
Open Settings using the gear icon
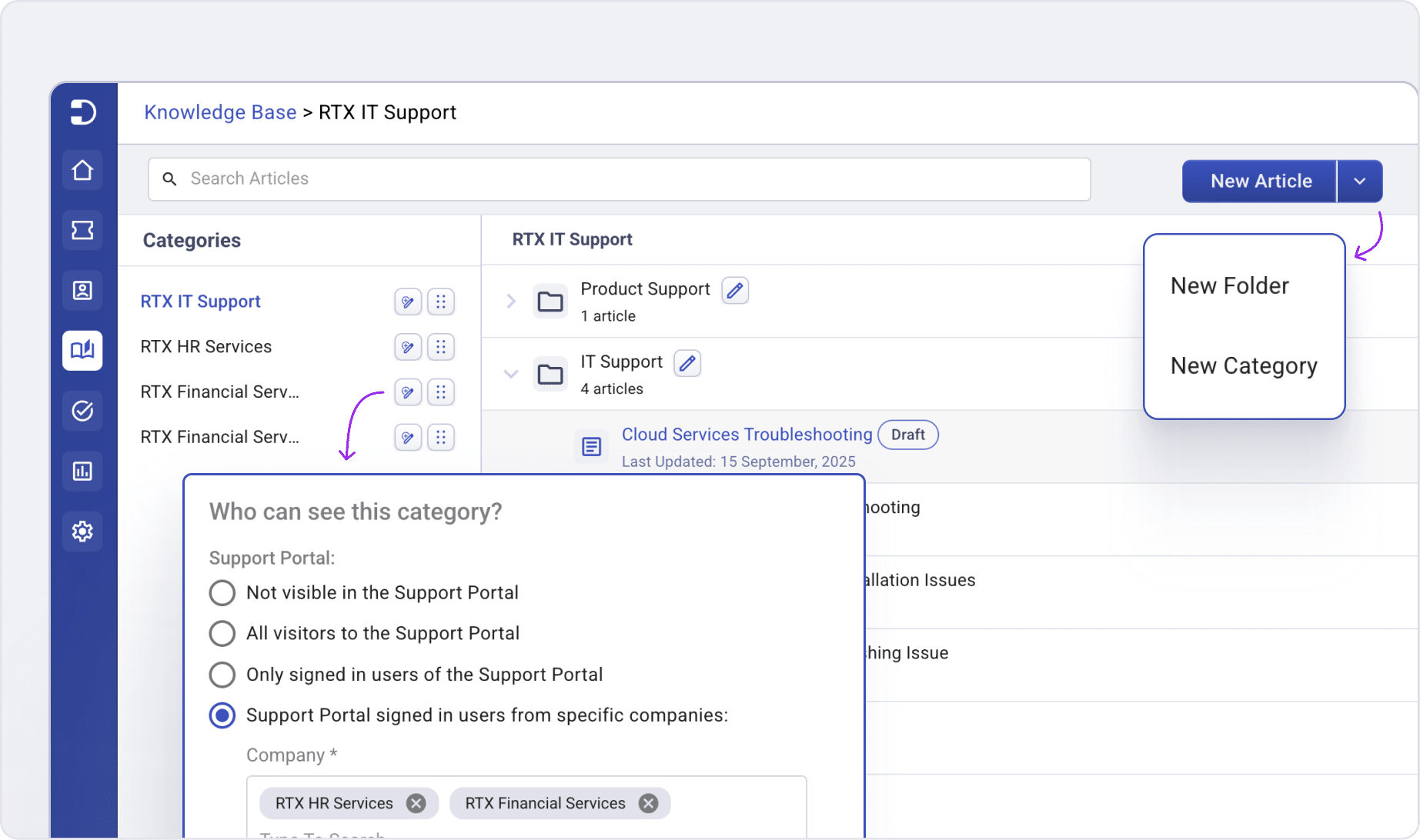(82, 531)
